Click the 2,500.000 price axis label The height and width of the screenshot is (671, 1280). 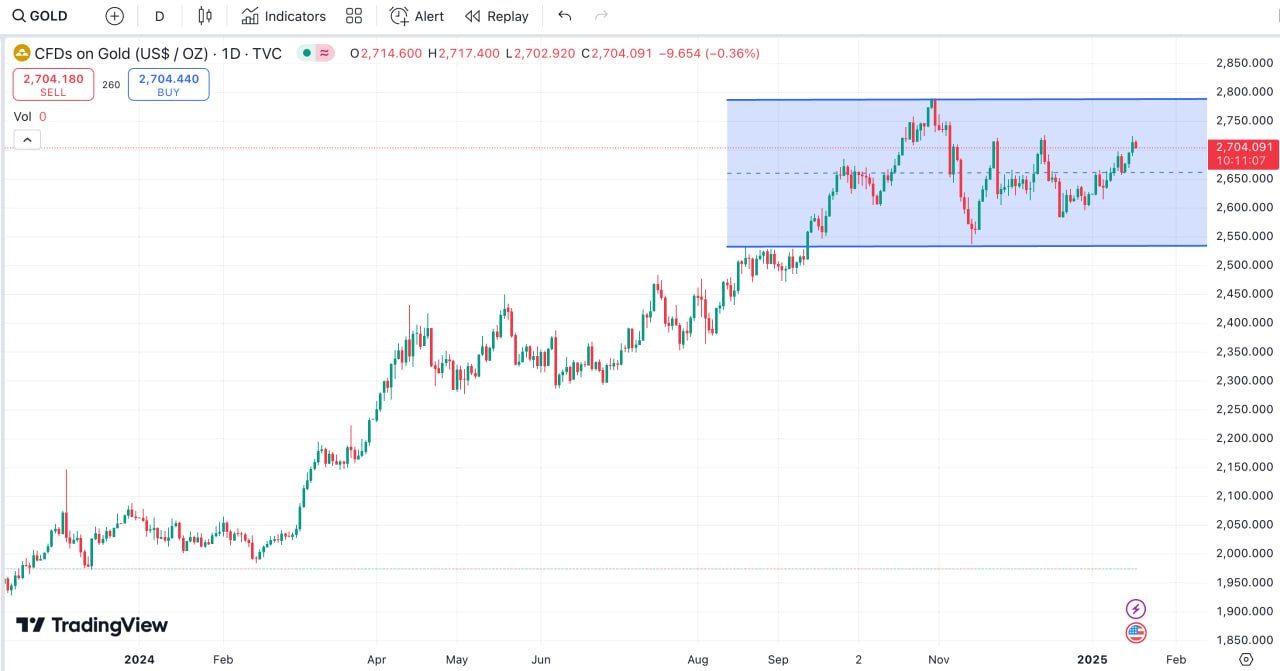(x=1244, y=265)
